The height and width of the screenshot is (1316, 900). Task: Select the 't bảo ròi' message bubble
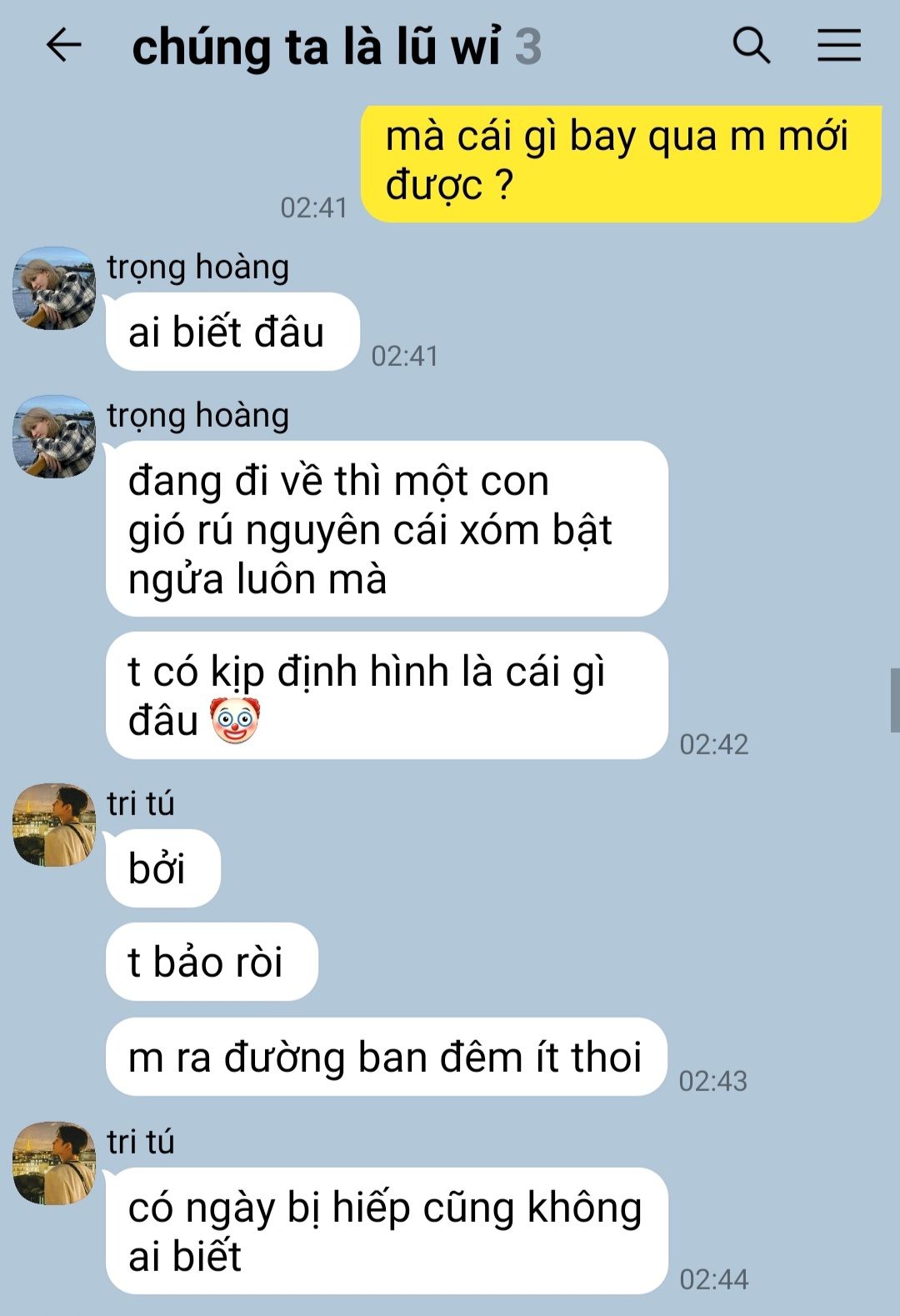(212, 962)
